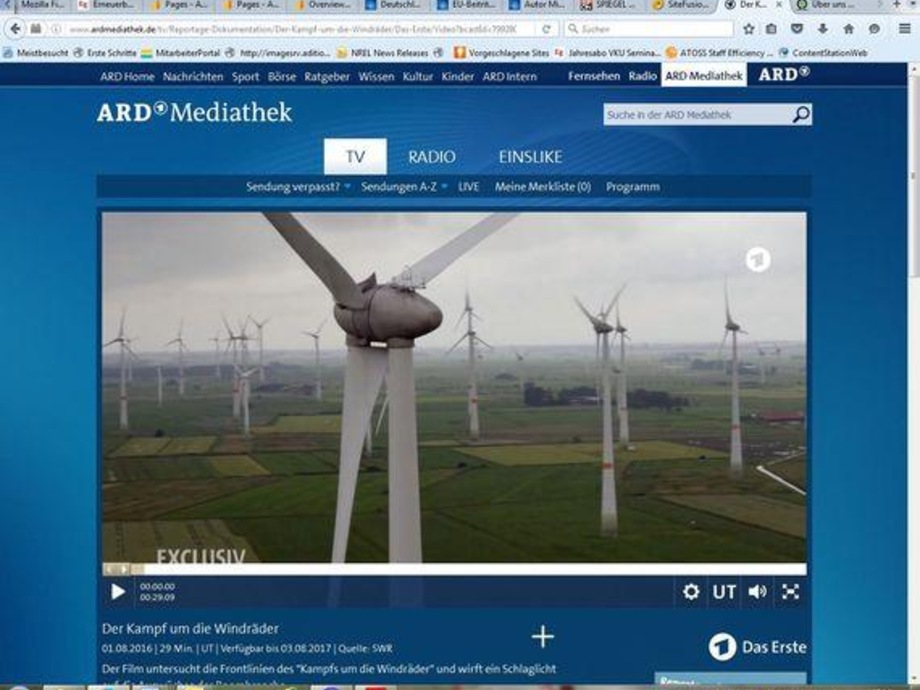Click the Mediathek search magnifier icon
Viewport: 920px width, 690px height.
(801, 115)
